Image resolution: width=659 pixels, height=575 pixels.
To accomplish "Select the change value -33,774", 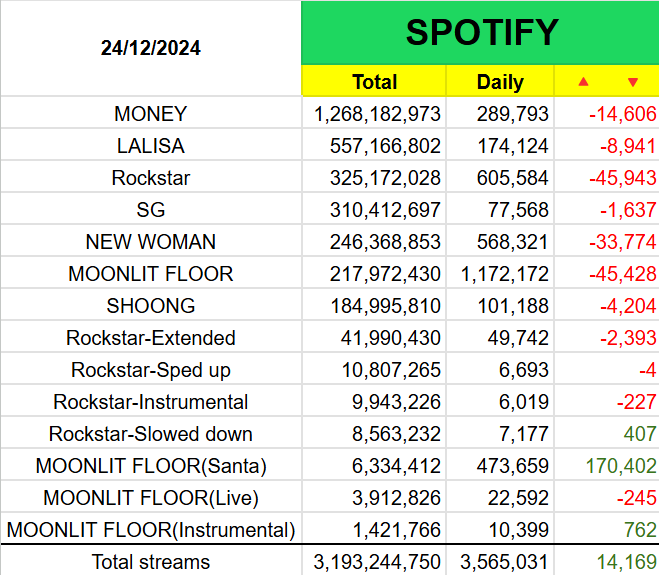I will (x=606, y=241).
